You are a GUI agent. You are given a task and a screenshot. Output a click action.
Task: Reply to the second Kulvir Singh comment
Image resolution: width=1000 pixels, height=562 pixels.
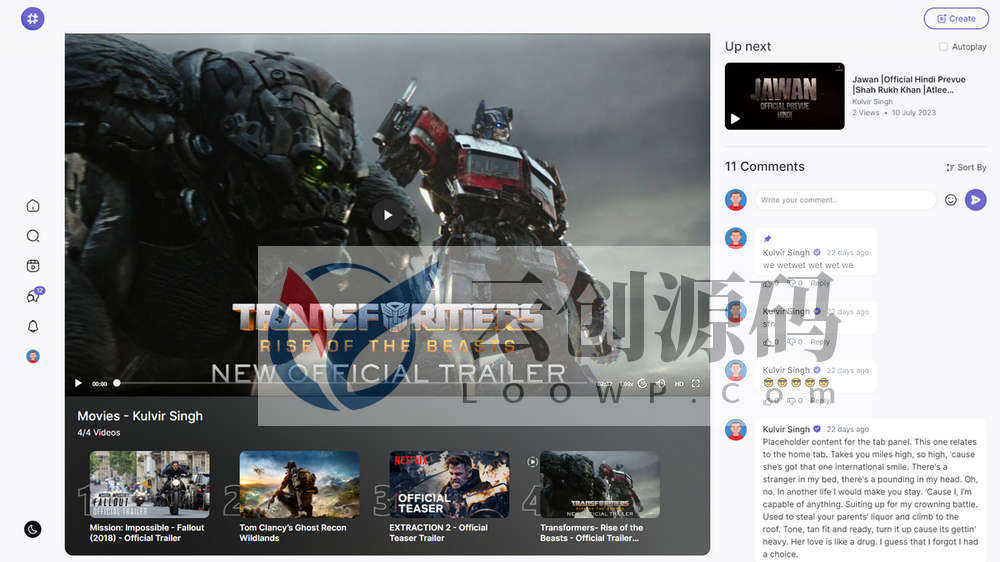point(820,342)
